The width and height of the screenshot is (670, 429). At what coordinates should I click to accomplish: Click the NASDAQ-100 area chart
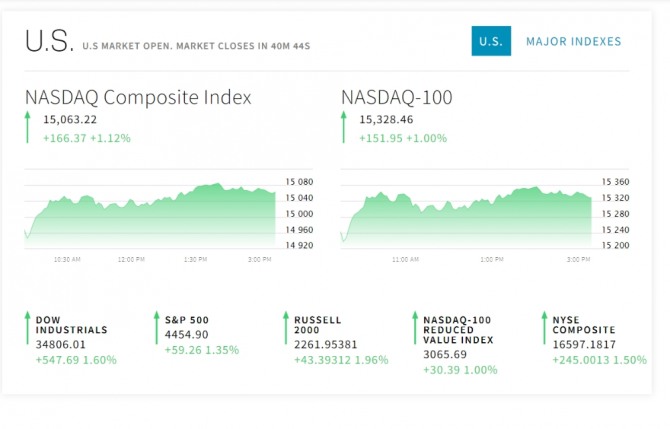click(x=466, y=214)
